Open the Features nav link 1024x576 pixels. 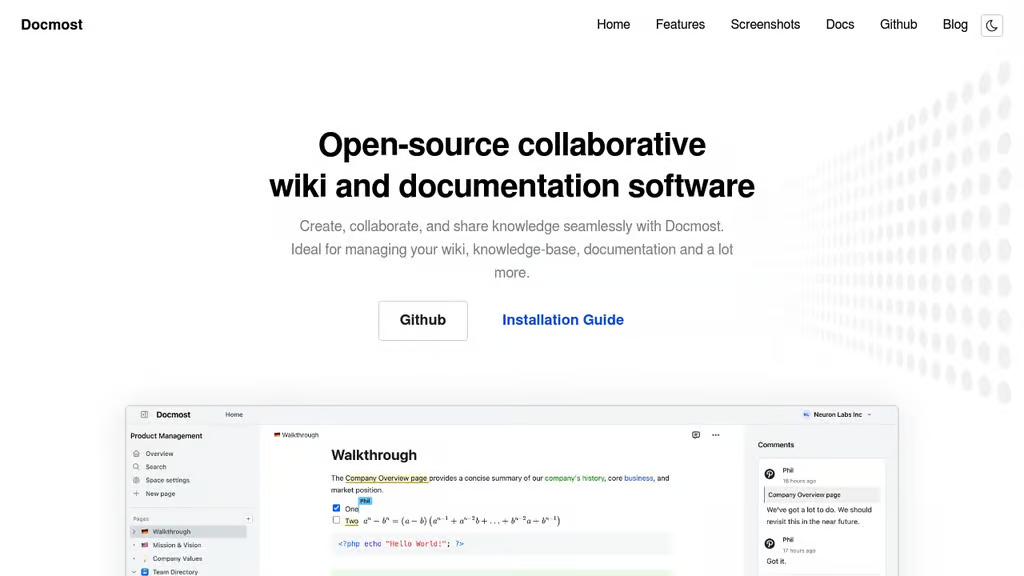[x=680, y=25]
